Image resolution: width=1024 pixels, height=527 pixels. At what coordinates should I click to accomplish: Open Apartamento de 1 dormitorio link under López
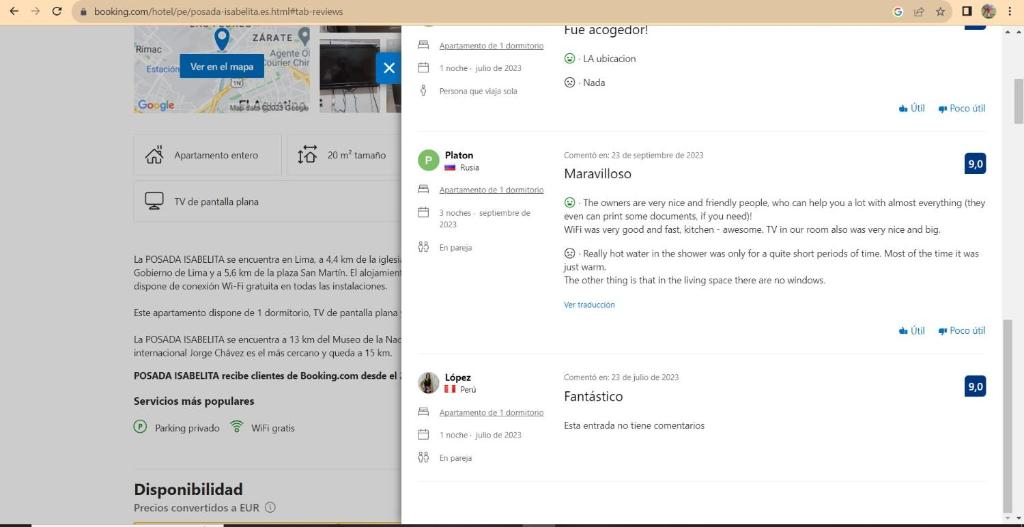(491, 412)
